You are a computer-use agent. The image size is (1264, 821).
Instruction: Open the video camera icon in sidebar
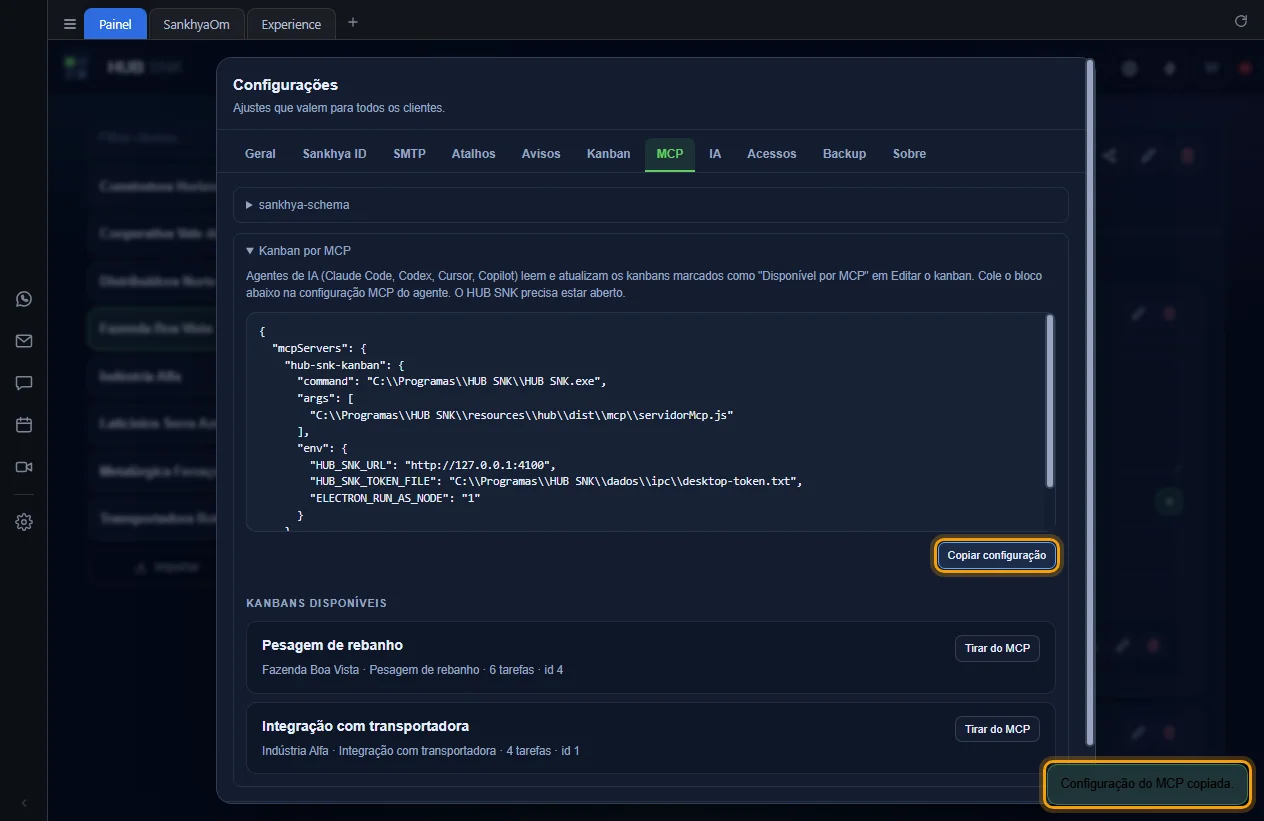pyautogui.click(x=24, y=467)
